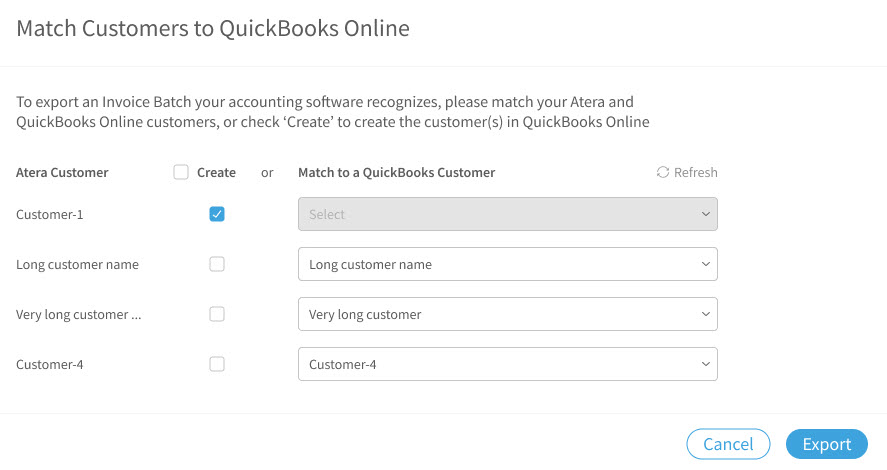The height and width of the screenshot is (470, 887).
Task: Click the Refresh circular arrows icon
Action: click(662, 172)
